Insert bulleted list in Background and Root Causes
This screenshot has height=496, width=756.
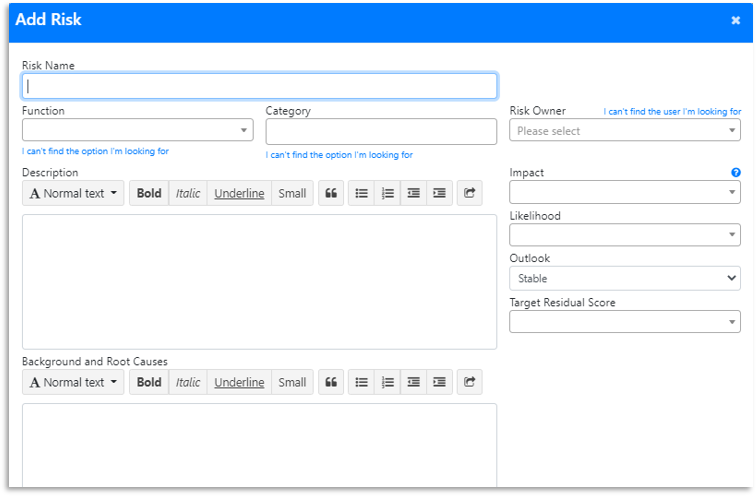point(361,382)
